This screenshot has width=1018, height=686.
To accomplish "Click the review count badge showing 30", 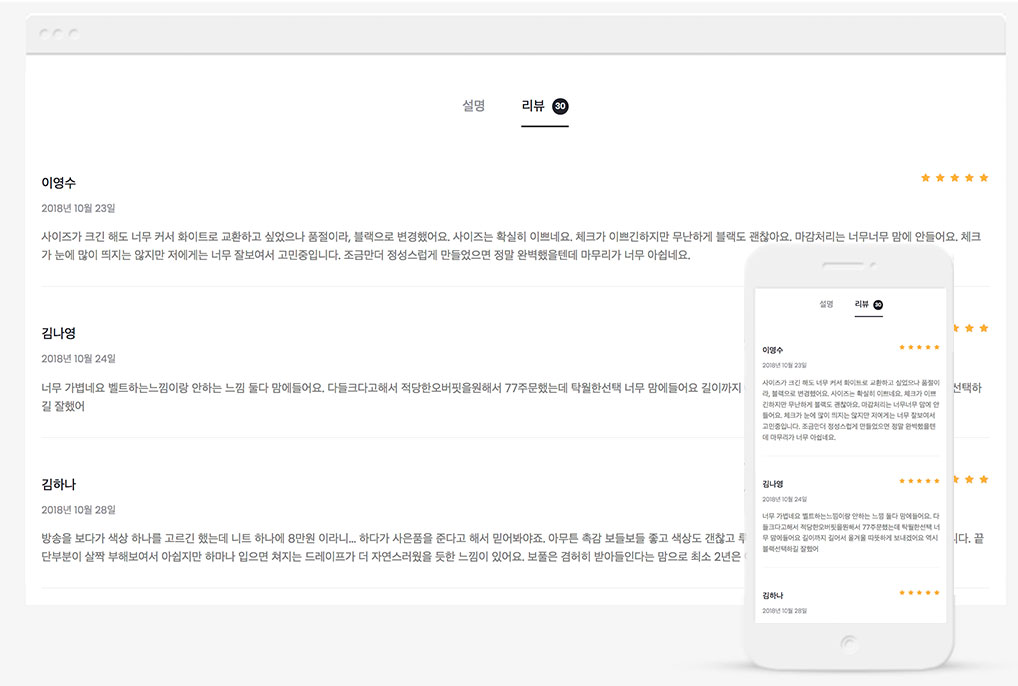I will coord(560,104).
